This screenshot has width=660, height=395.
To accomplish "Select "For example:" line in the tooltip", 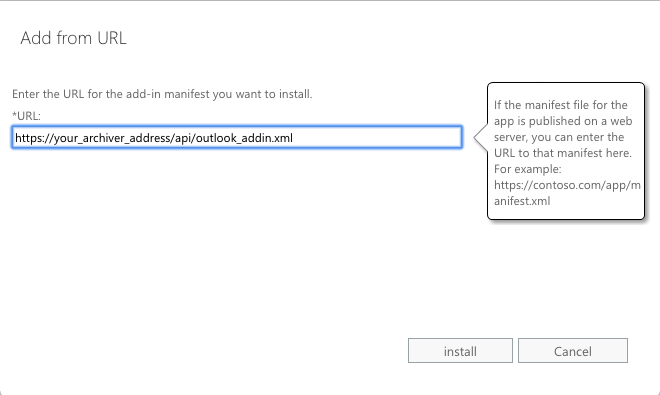I will point(528,169).
